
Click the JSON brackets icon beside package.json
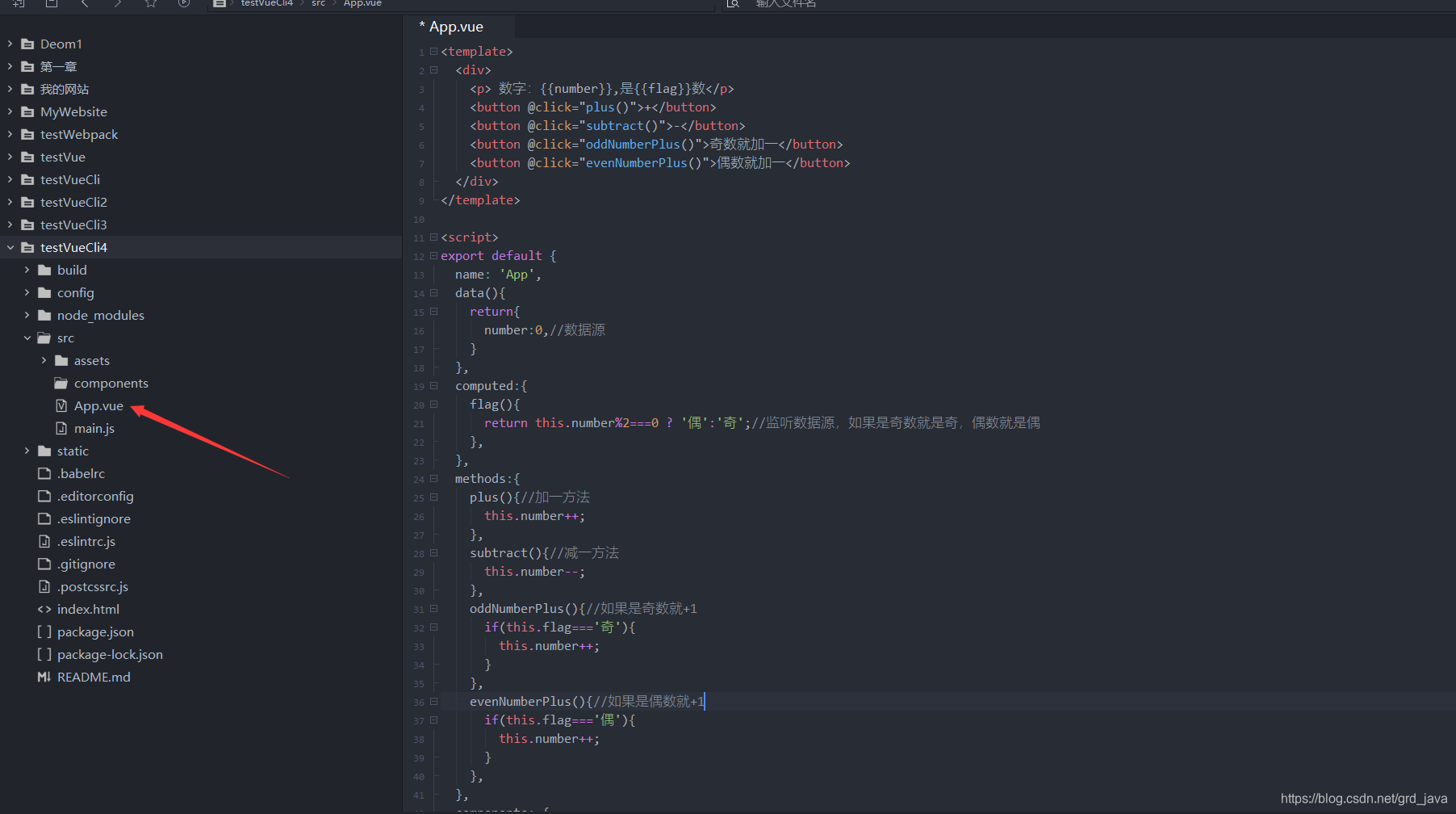tap(44, 631)
